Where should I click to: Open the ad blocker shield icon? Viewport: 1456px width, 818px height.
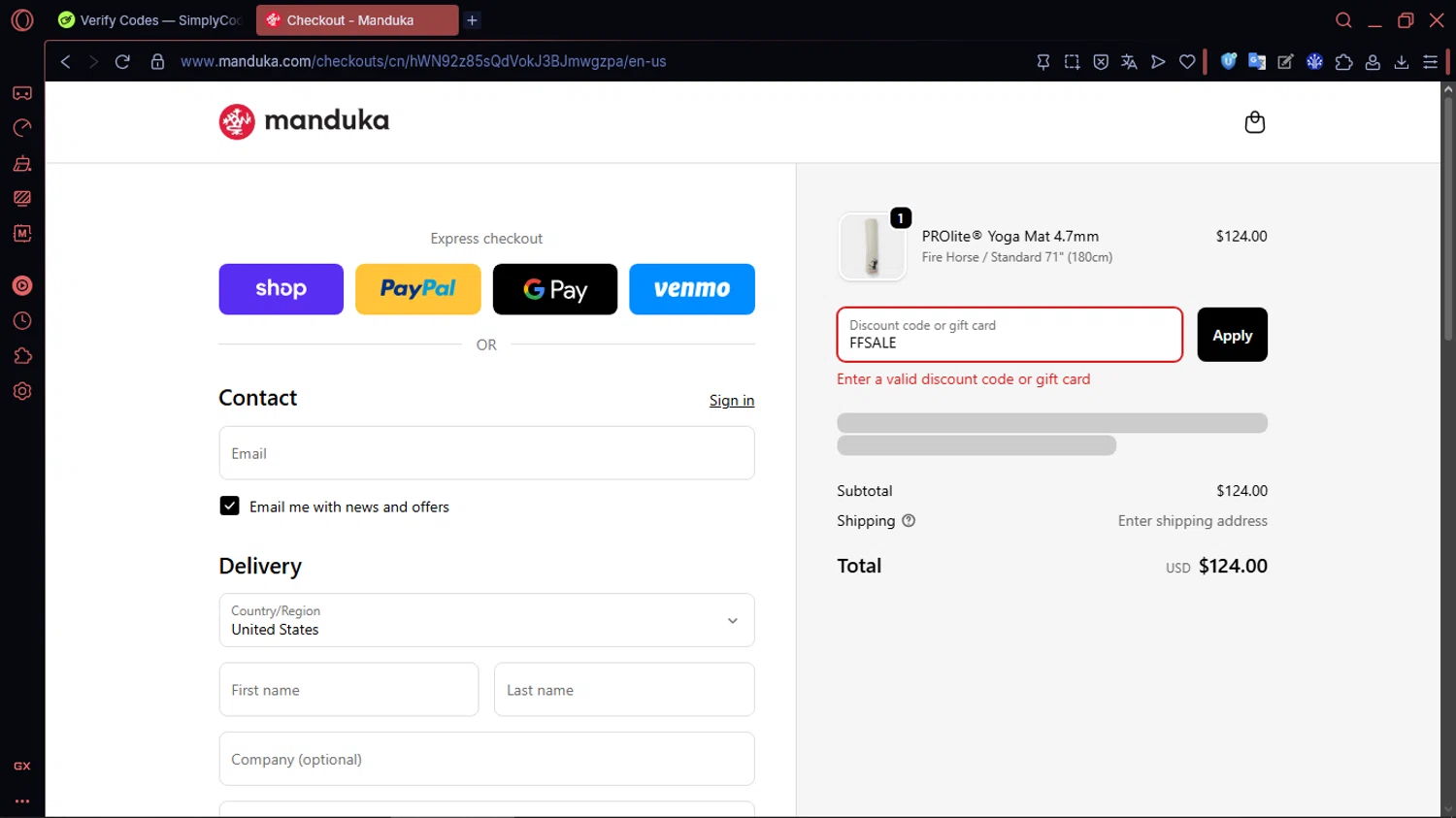[1101, 61]
